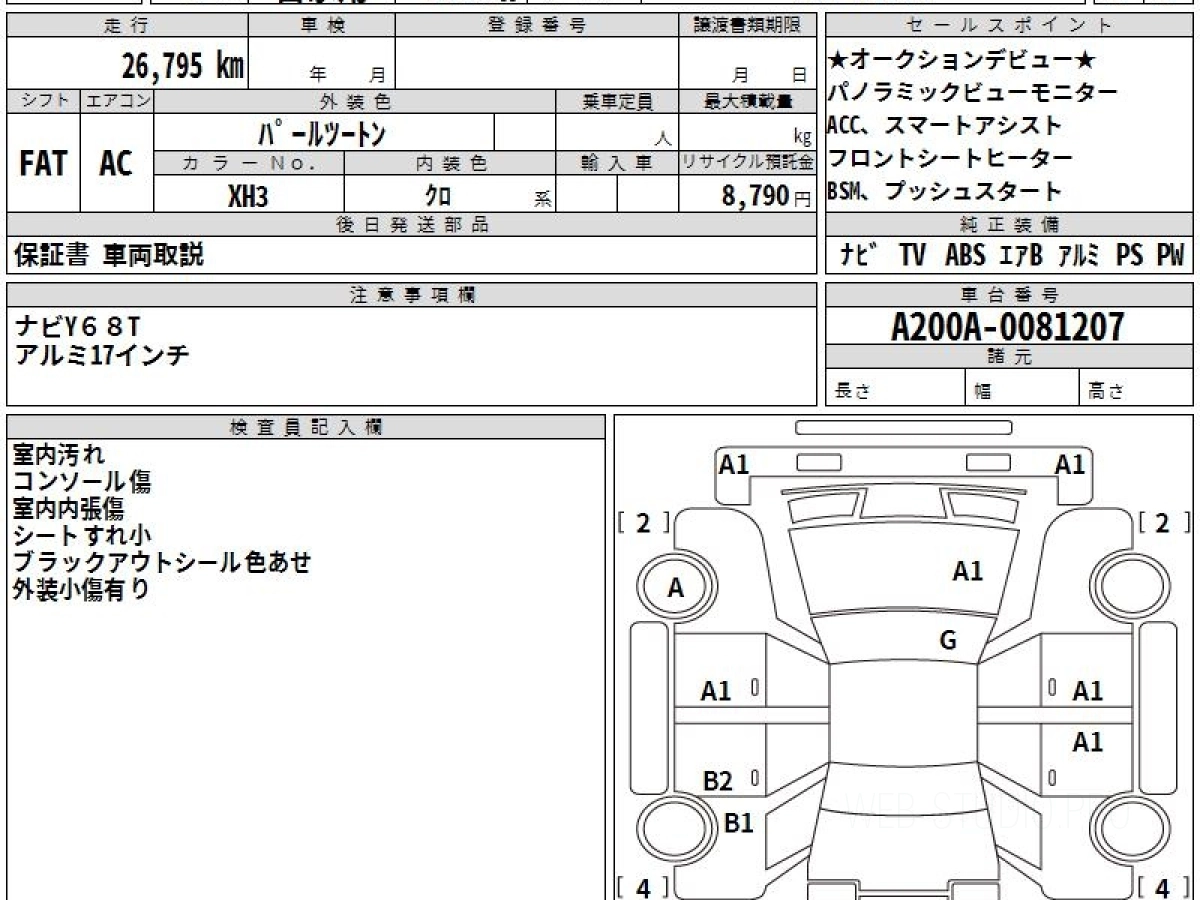The width and height of the screenshot is (1200, 900).
Task: Click the 室内内張傷 inspector note
Action: pos(69,509)
